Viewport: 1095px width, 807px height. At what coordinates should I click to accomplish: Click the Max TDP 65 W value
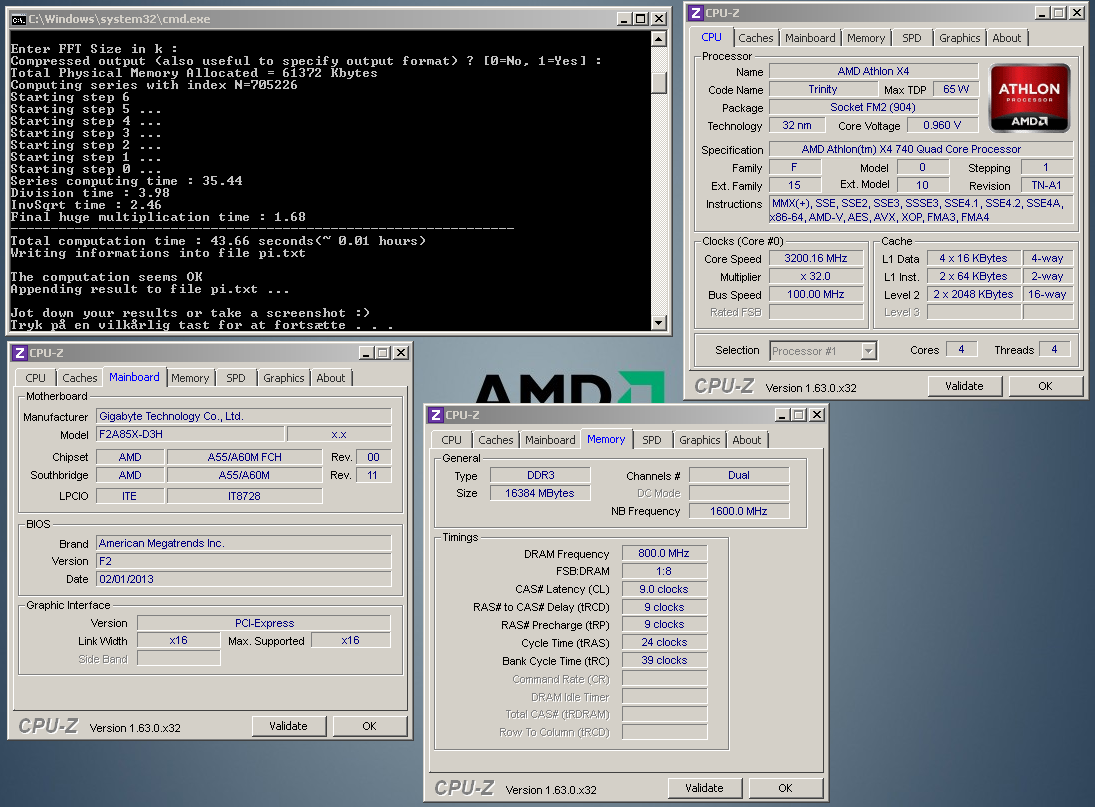(x=955, y=89)
